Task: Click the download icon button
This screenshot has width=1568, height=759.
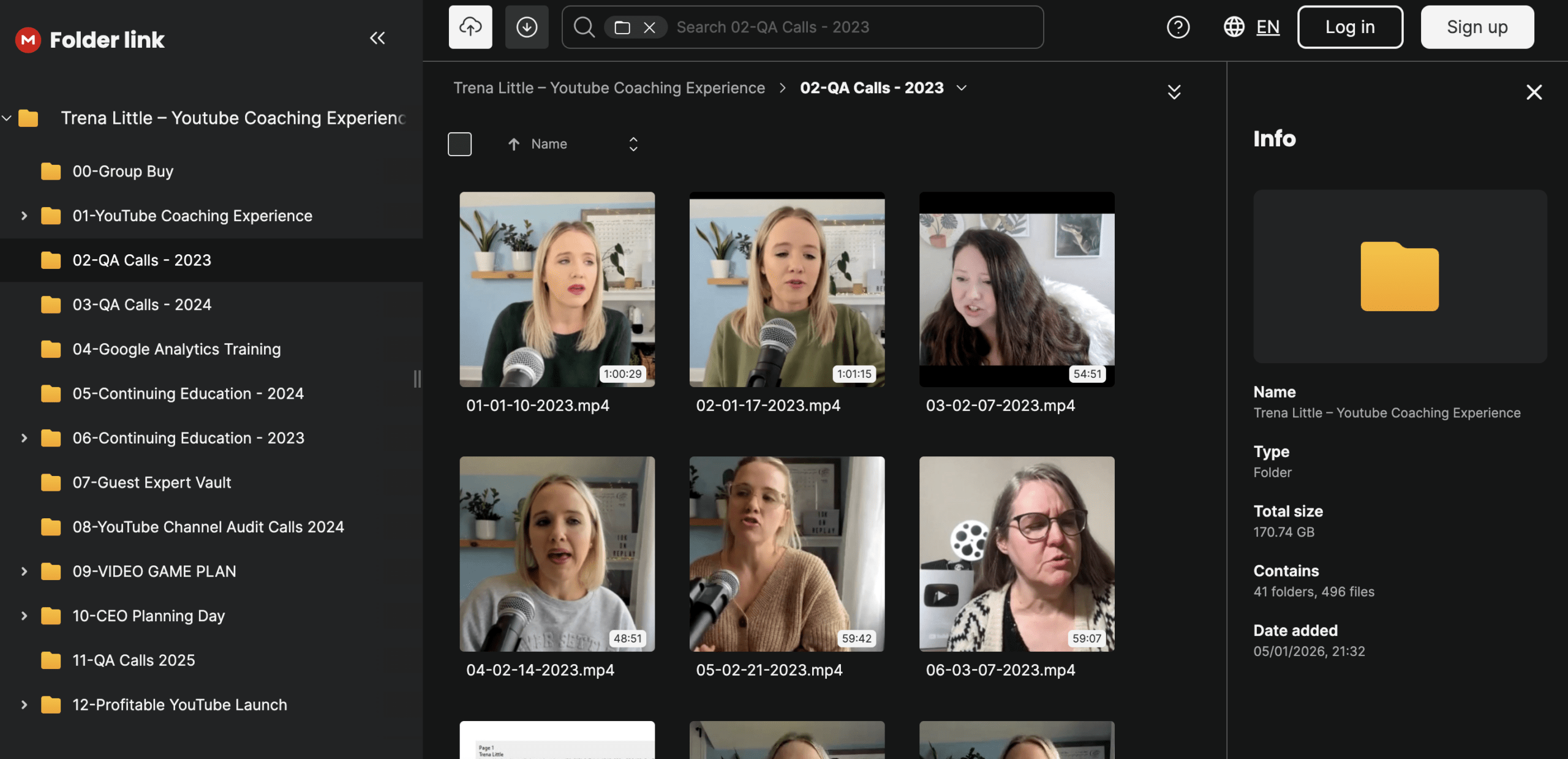Action: (527, 27)
